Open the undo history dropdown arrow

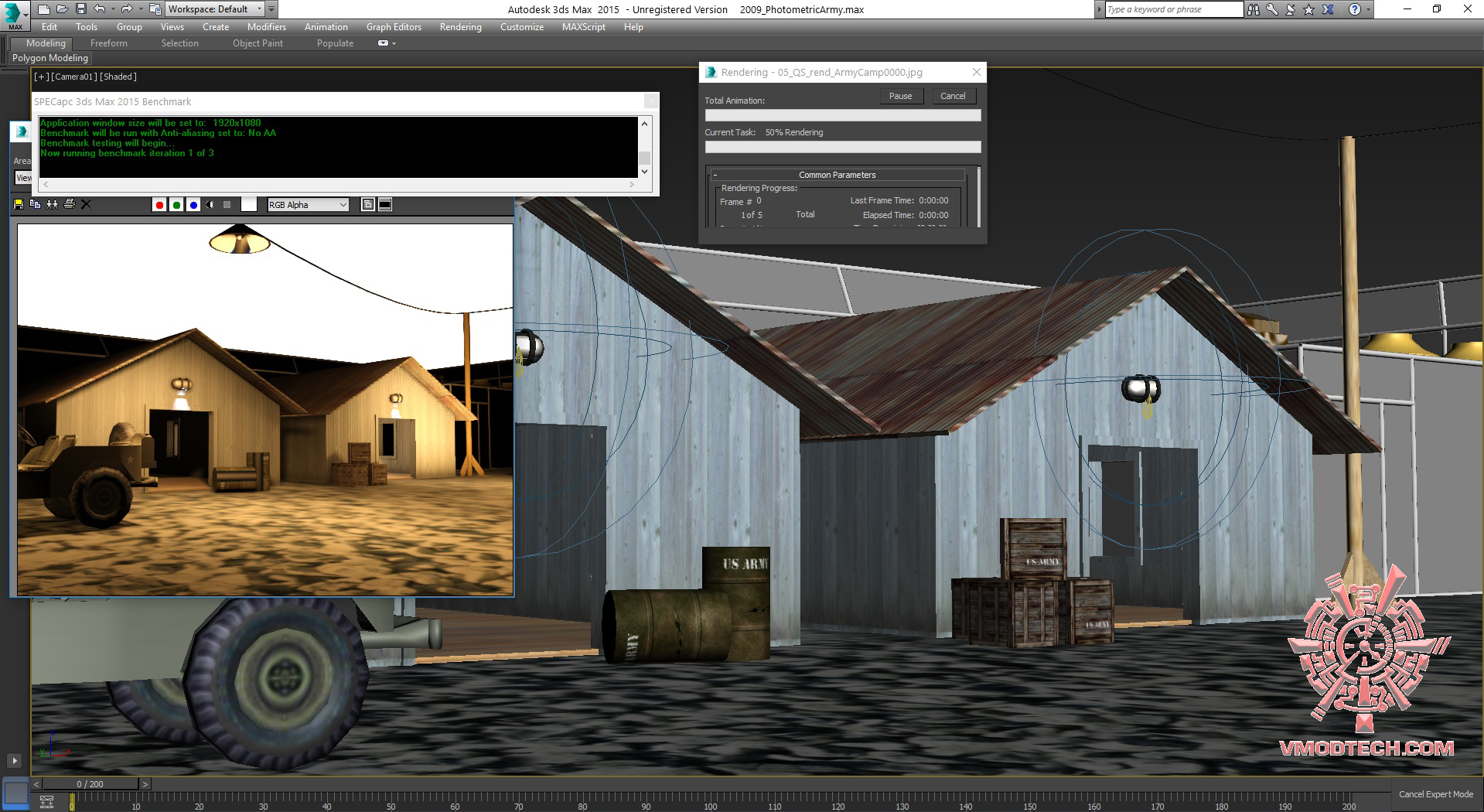coord(113,9)
